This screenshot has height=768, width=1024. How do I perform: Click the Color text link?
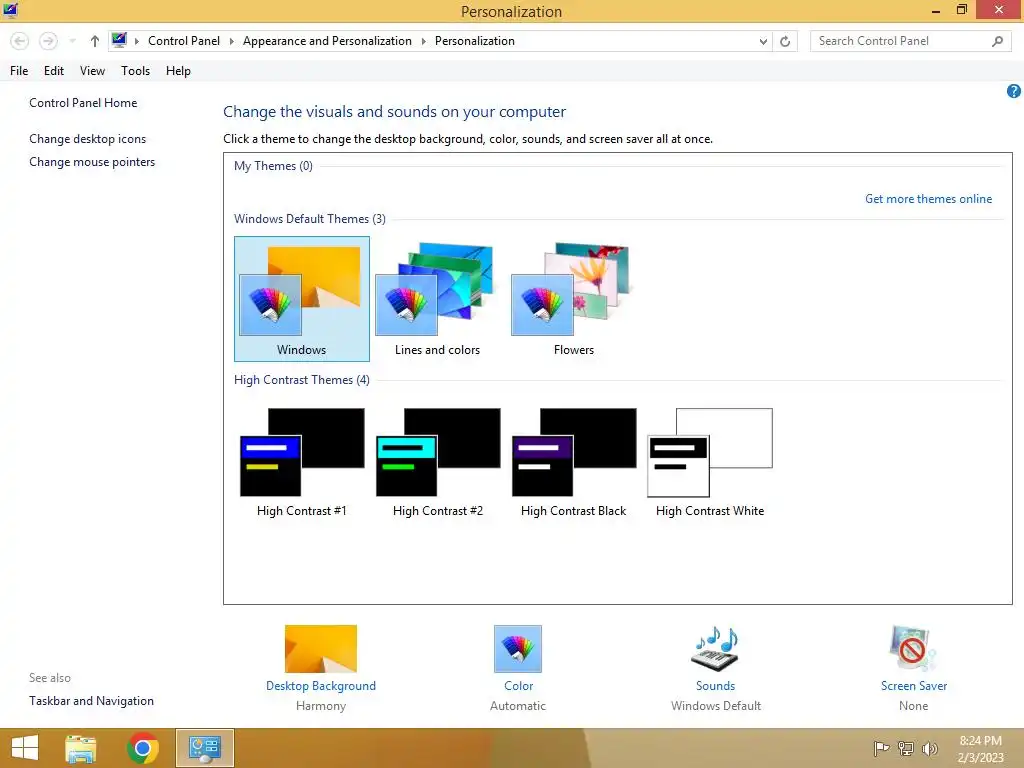click(x=519, y=686)
